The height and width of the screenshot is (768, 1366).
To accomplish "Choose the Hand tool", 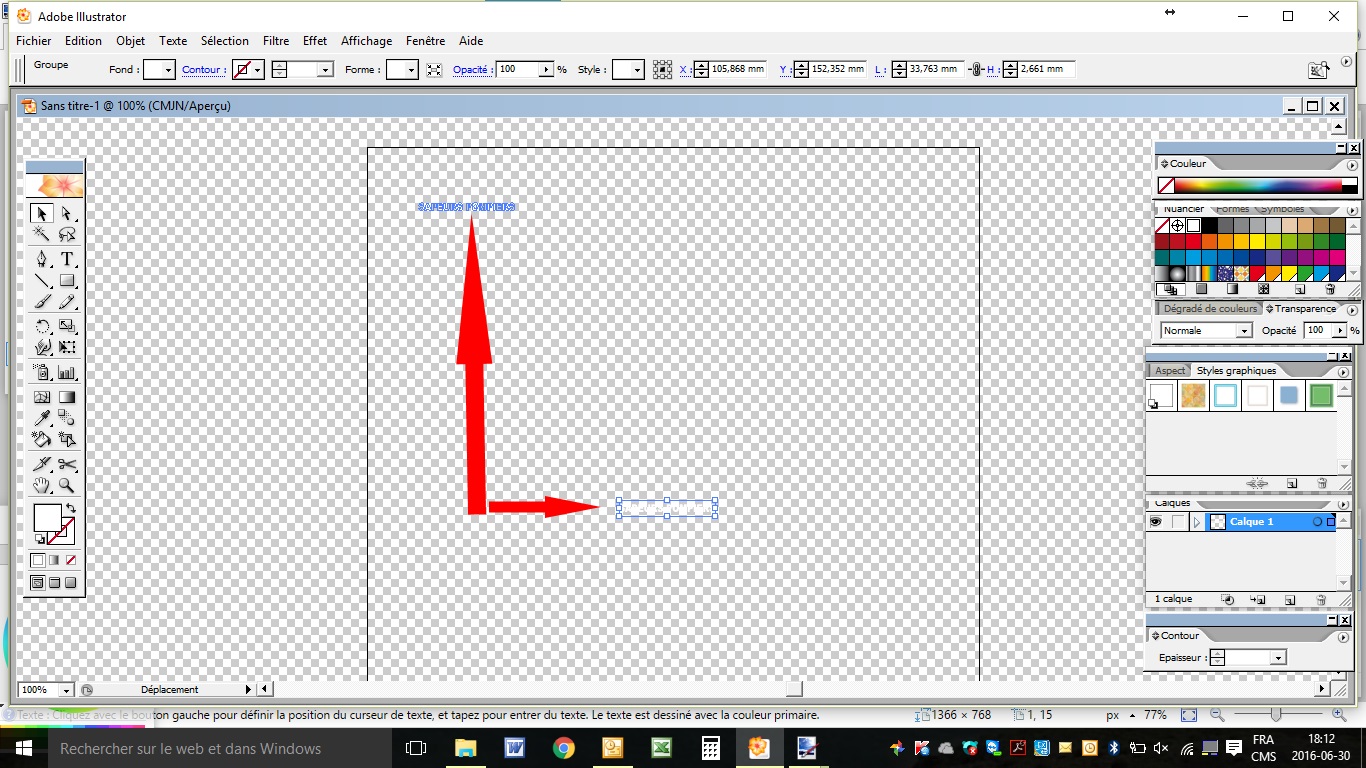I will 42,486.
